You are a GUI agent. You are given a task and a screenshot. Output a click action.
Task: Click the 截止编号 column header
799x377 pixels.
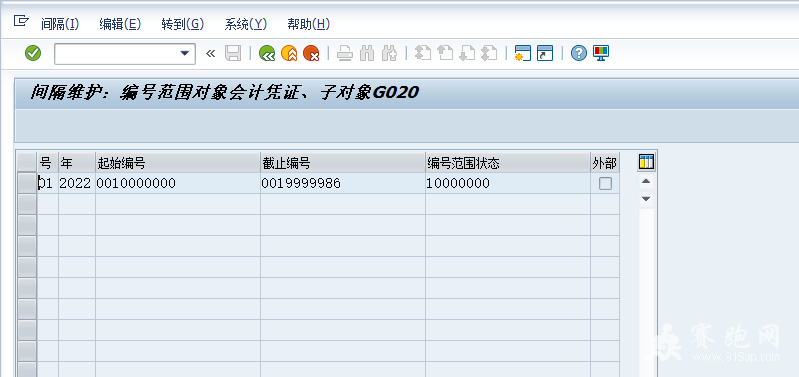(x=343, y=163)
